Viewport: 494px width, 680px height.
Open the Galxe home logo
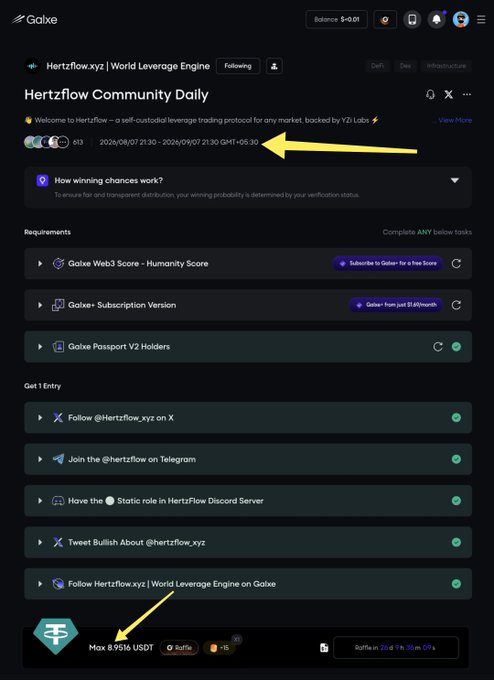(x=35, y=19)
